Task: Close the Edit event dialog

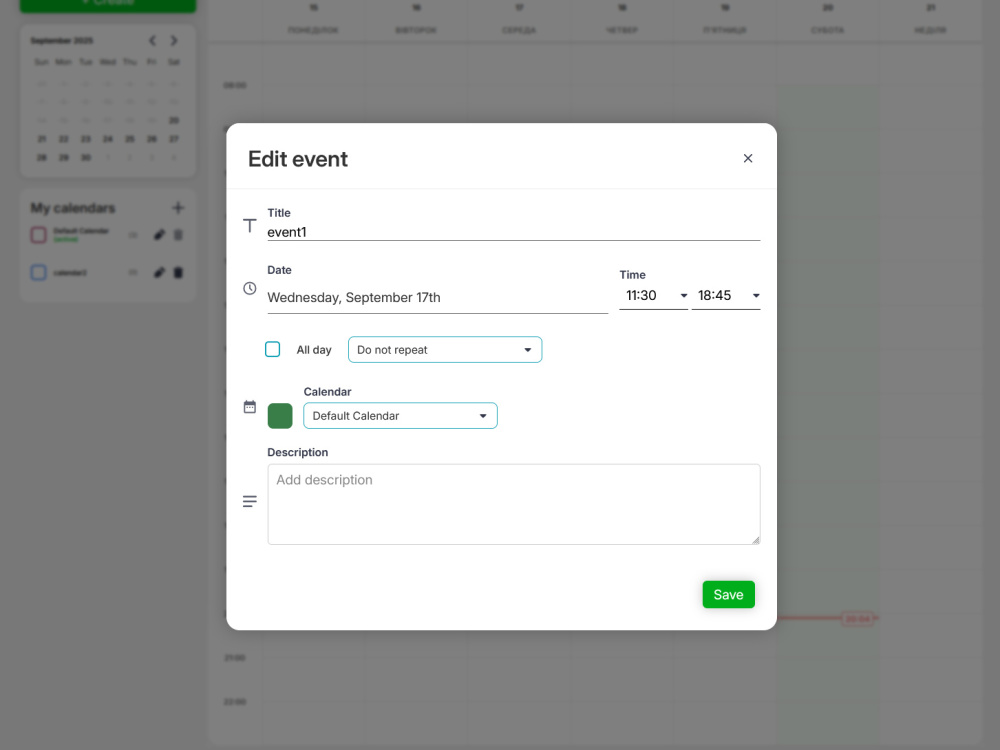Action: pos(747,158)
